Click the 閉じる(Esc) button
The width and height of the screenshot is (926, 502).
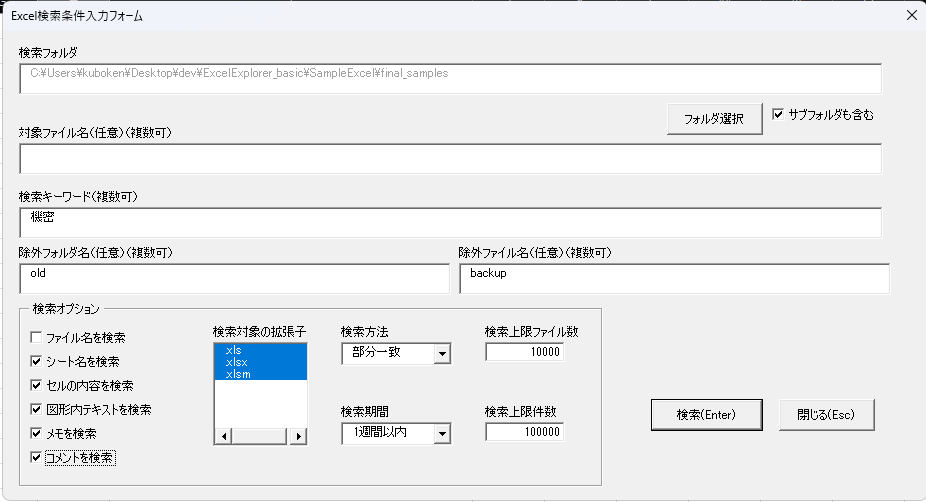(x=826, y=415)
